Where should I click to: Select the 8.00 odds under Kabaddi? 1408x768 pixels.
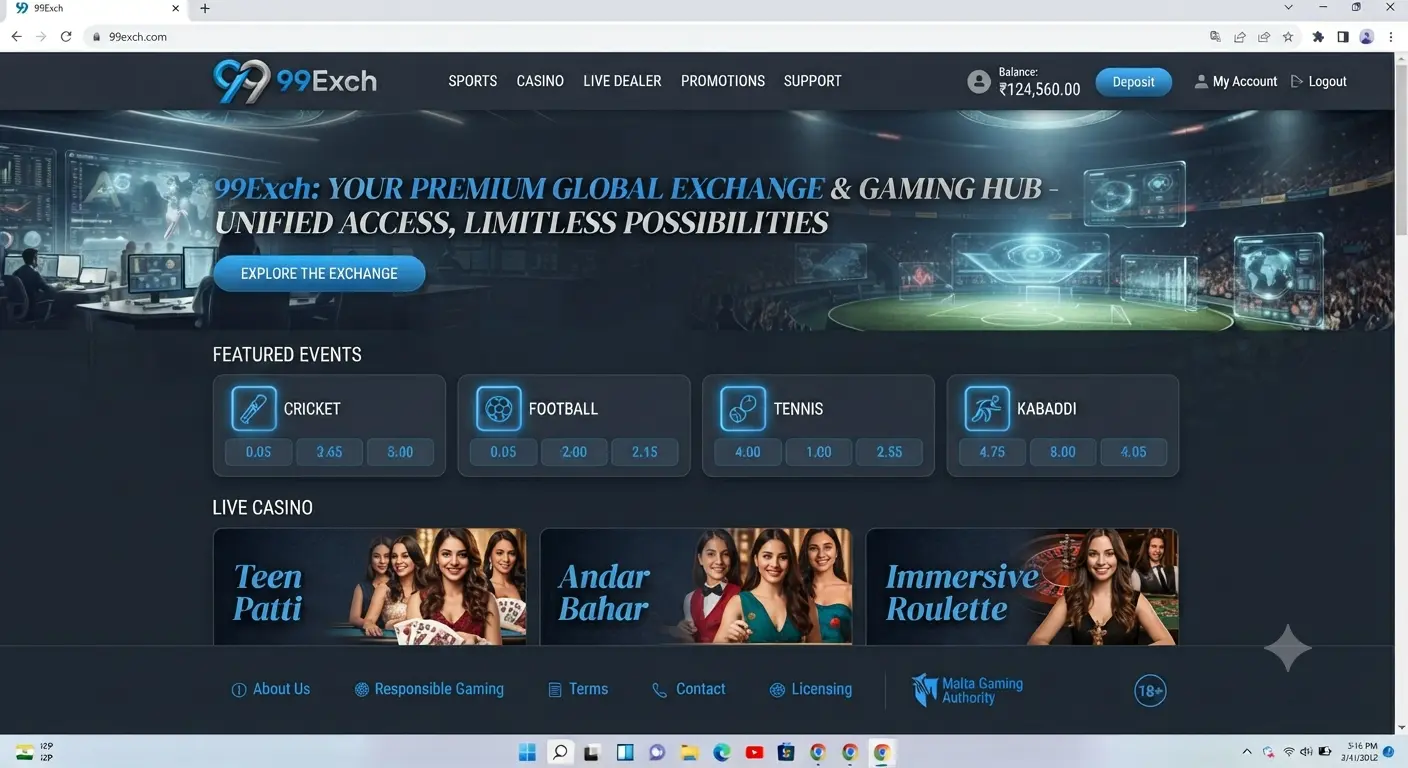click(1063, 452)
